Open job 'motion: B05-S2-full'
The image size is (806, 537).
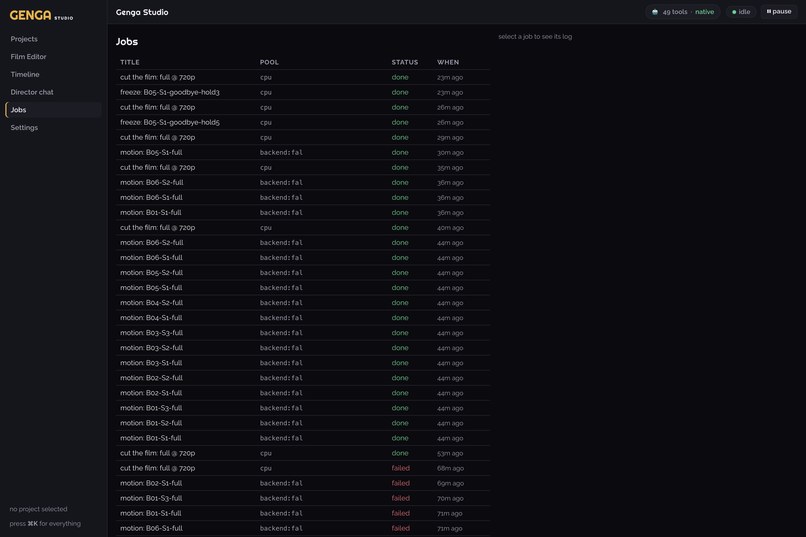click(x=303, y=273)
